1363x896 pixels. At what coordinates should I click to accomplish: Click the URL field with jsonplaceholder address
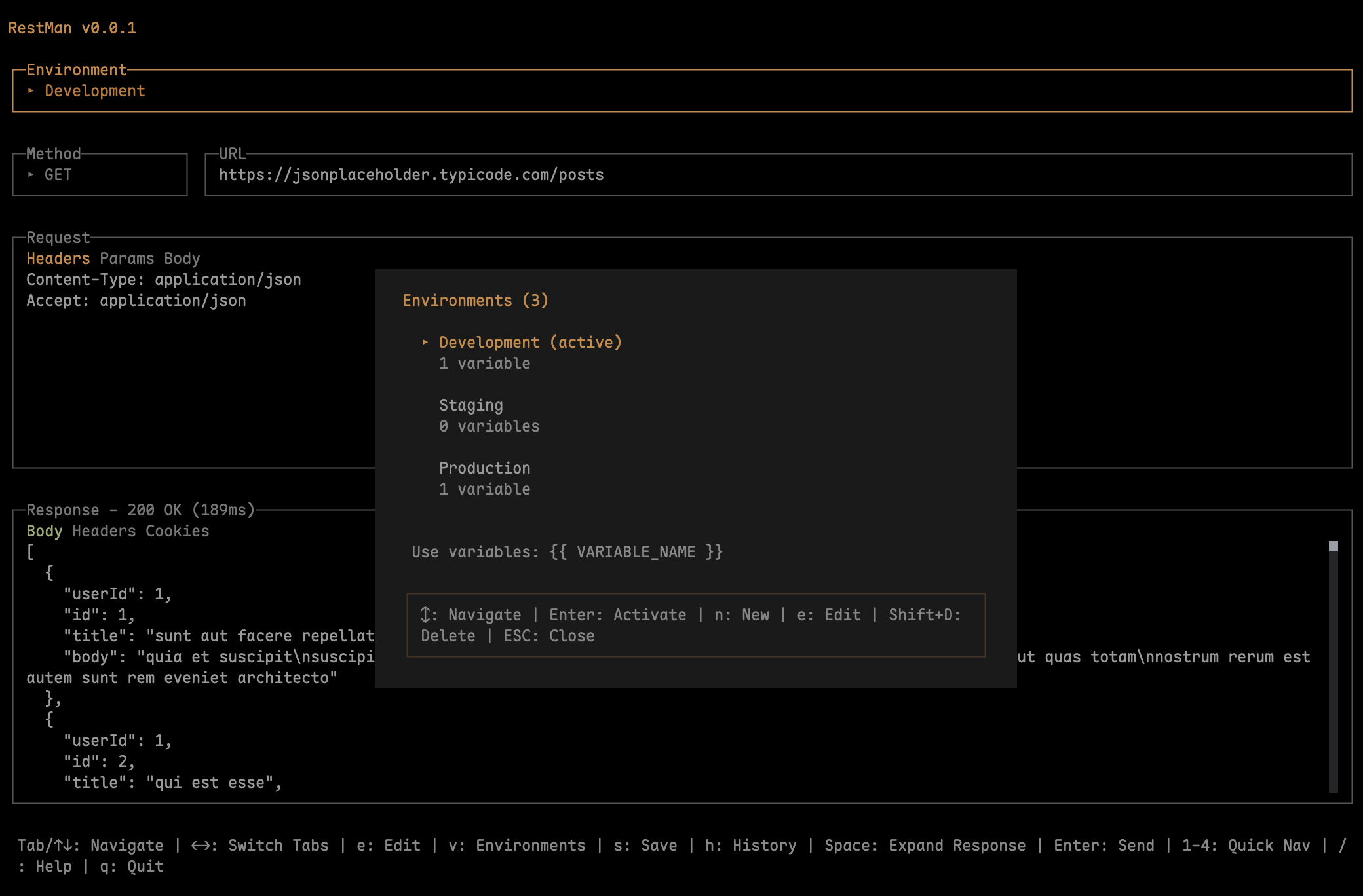pyautogui.click(x=778, y=175)
